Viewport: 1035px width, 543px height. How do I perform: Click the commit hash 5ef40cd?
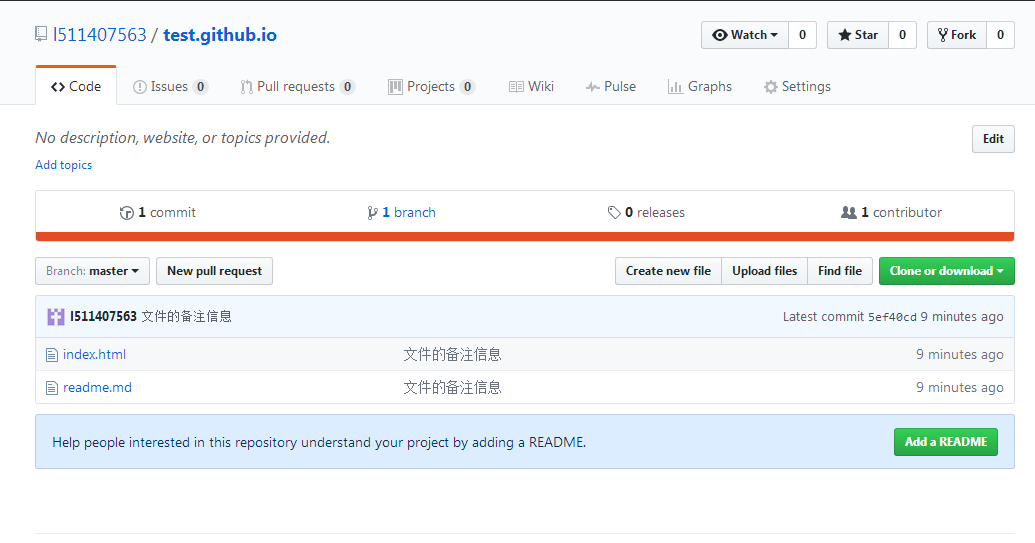(x=892, y=317)
